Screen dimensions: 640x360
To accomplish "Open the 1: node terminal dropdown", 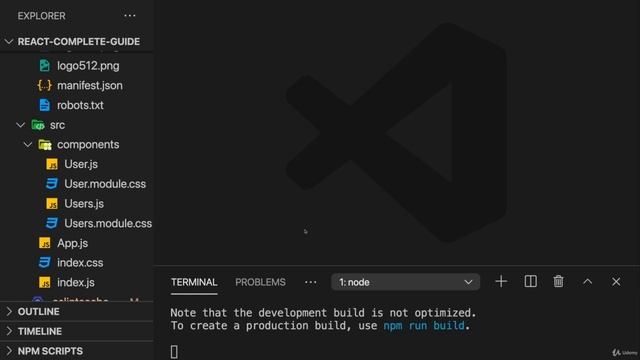I will click(x=405, y=282).
